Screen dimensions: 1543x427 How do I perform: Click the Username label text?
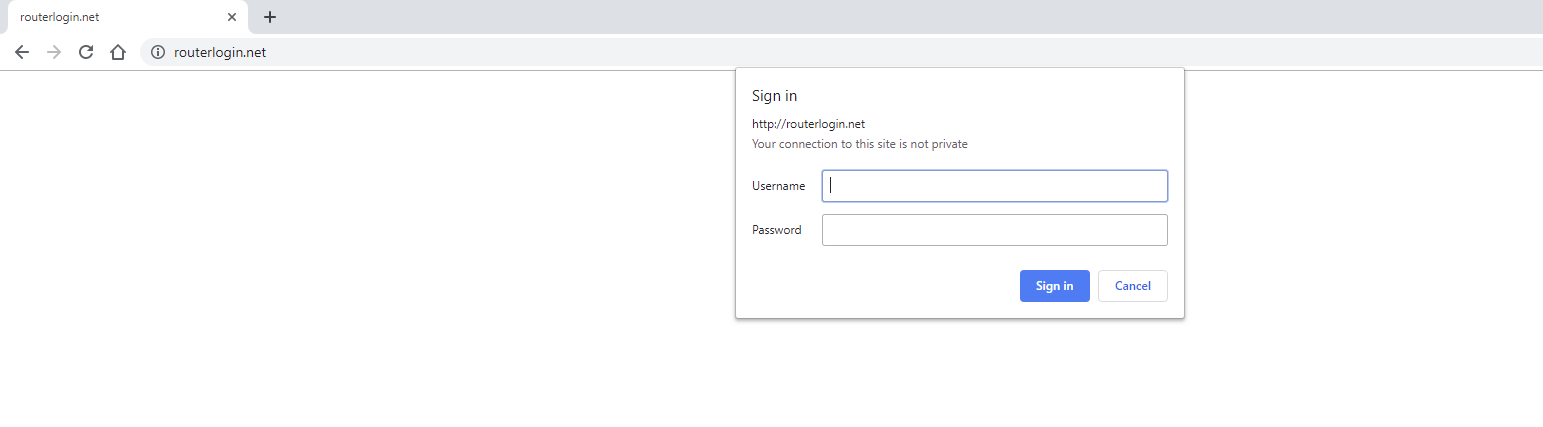[778, 186]
